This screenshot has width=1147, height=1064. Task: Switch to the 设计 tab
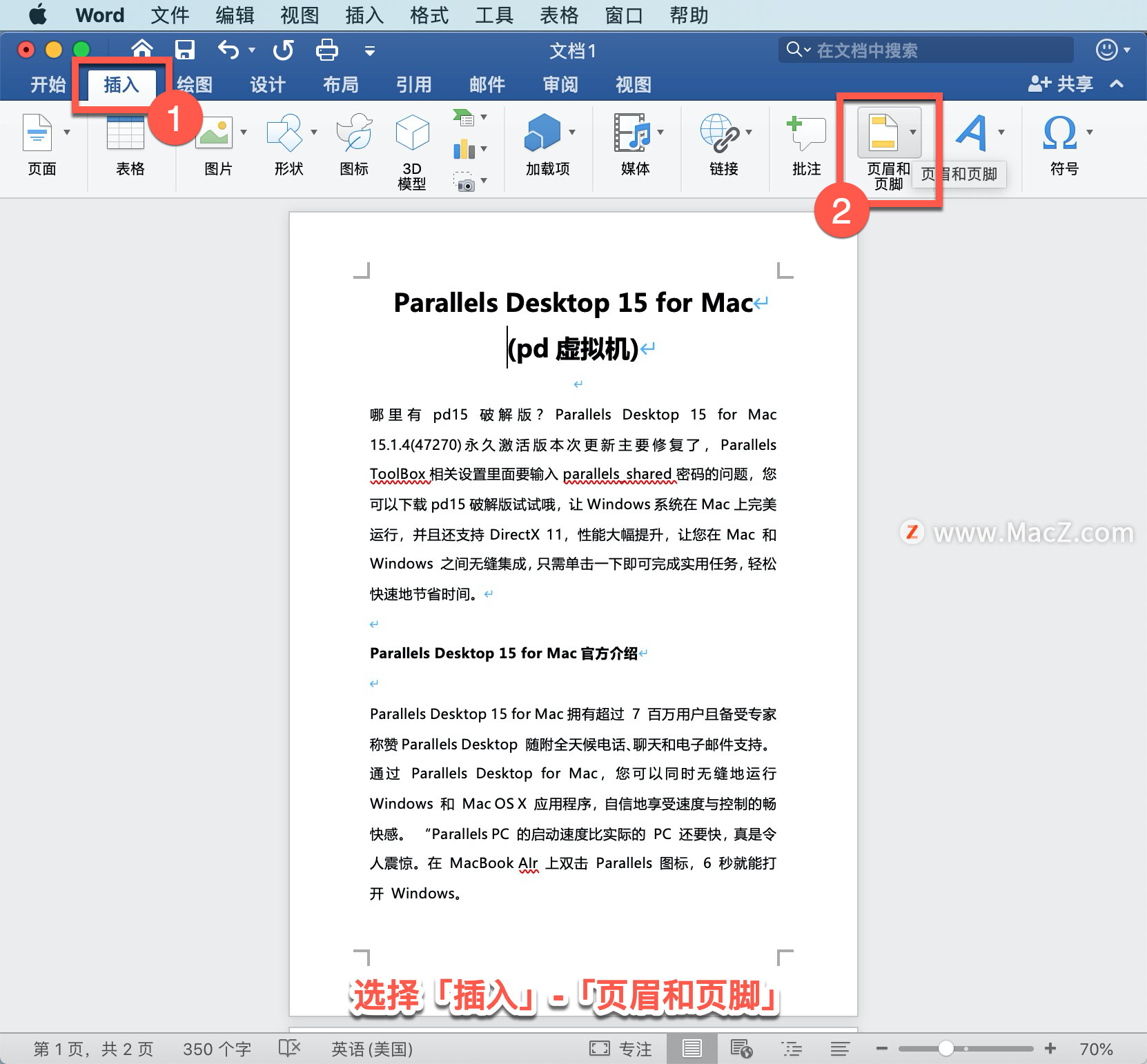[x=268, y=84]
